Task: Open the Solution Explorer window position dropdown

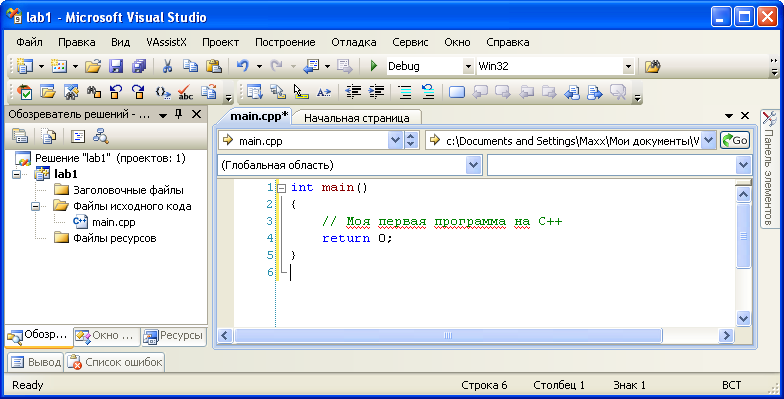Action: pyautogui.click(x=162, y=115)
